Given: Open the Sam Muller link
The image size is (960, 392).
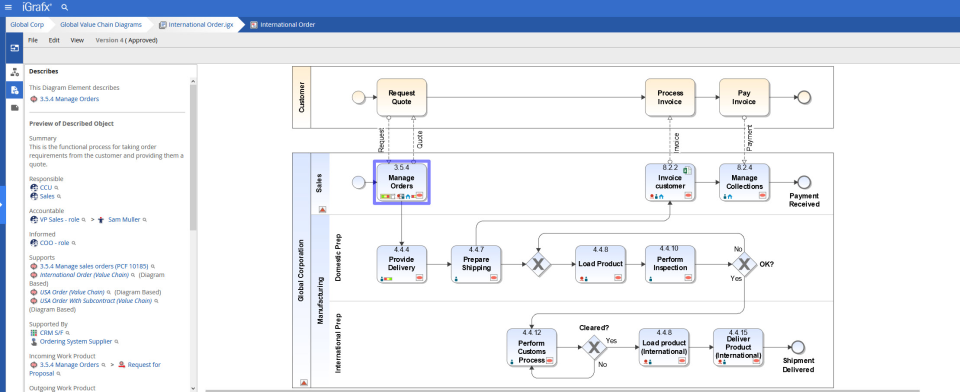Looking at the screenshot, I should click(124, 219).
